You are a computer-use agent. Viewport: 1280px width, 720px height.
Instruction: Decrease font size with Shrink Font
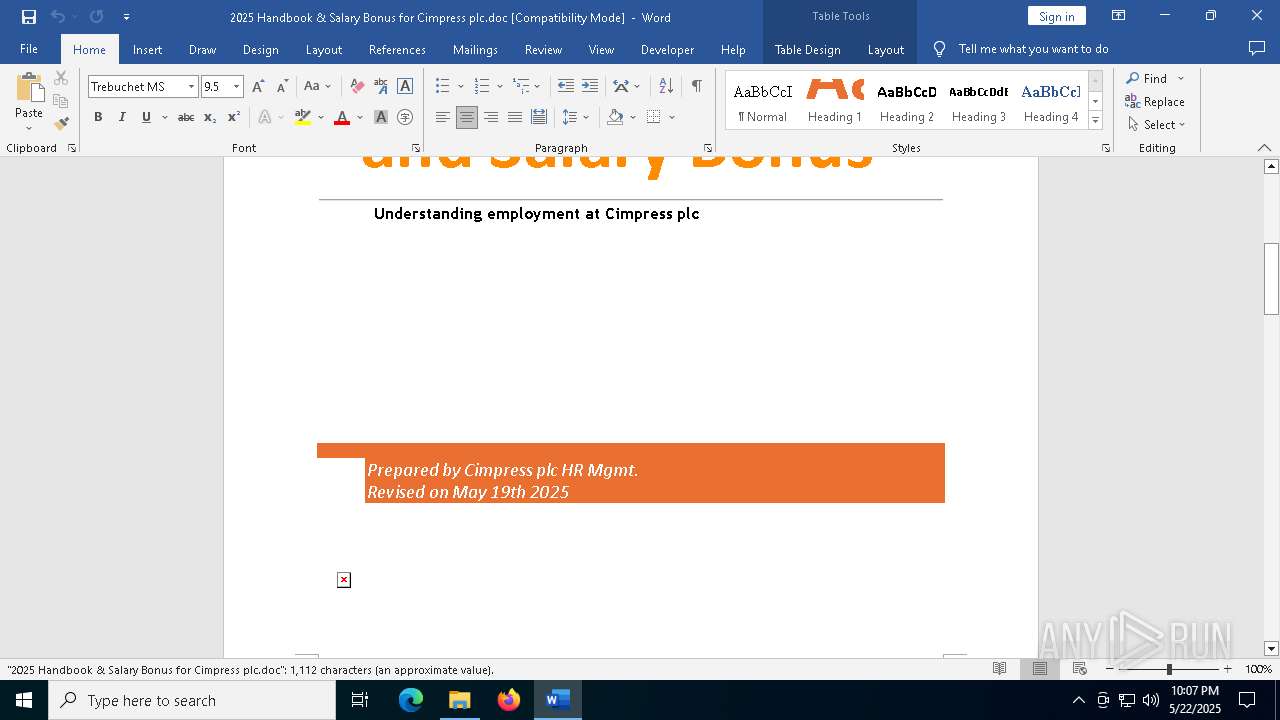coord(282,86)
